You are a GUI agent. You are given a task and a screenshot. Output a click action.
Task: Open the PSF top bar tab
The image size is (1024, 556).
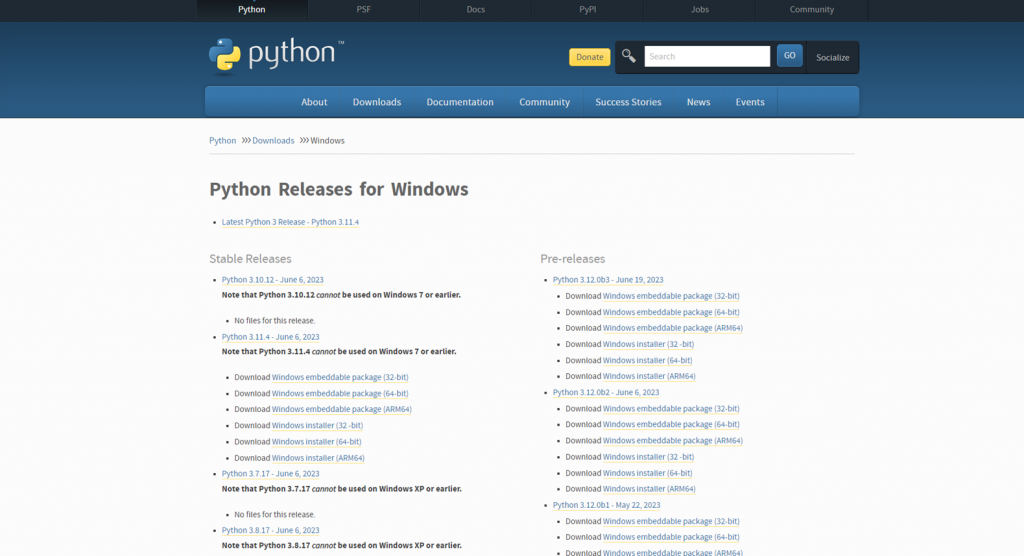point(364,10)
